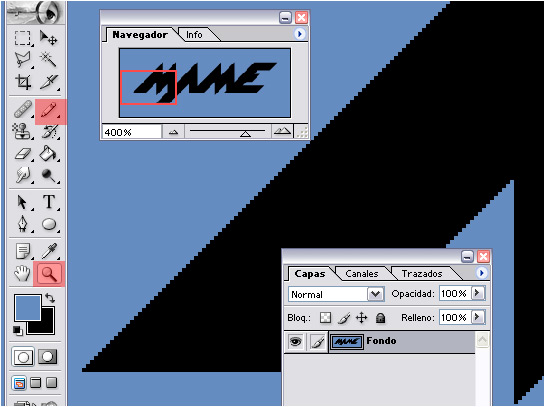Viewport: 545px width, 407px height.
Task: Select the Healing Brush tool
Action: pos(23,110)
